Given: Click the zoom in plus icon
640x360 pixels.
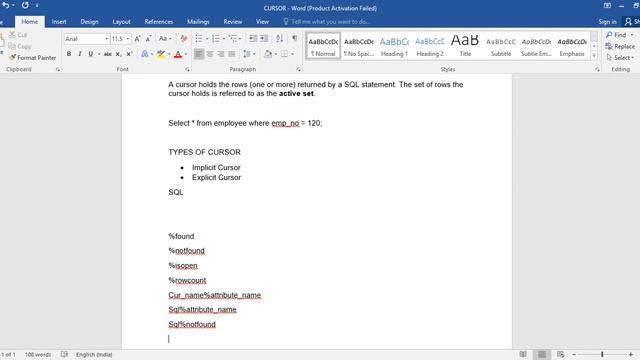Looking at the screenshot, I should (631, 354).
